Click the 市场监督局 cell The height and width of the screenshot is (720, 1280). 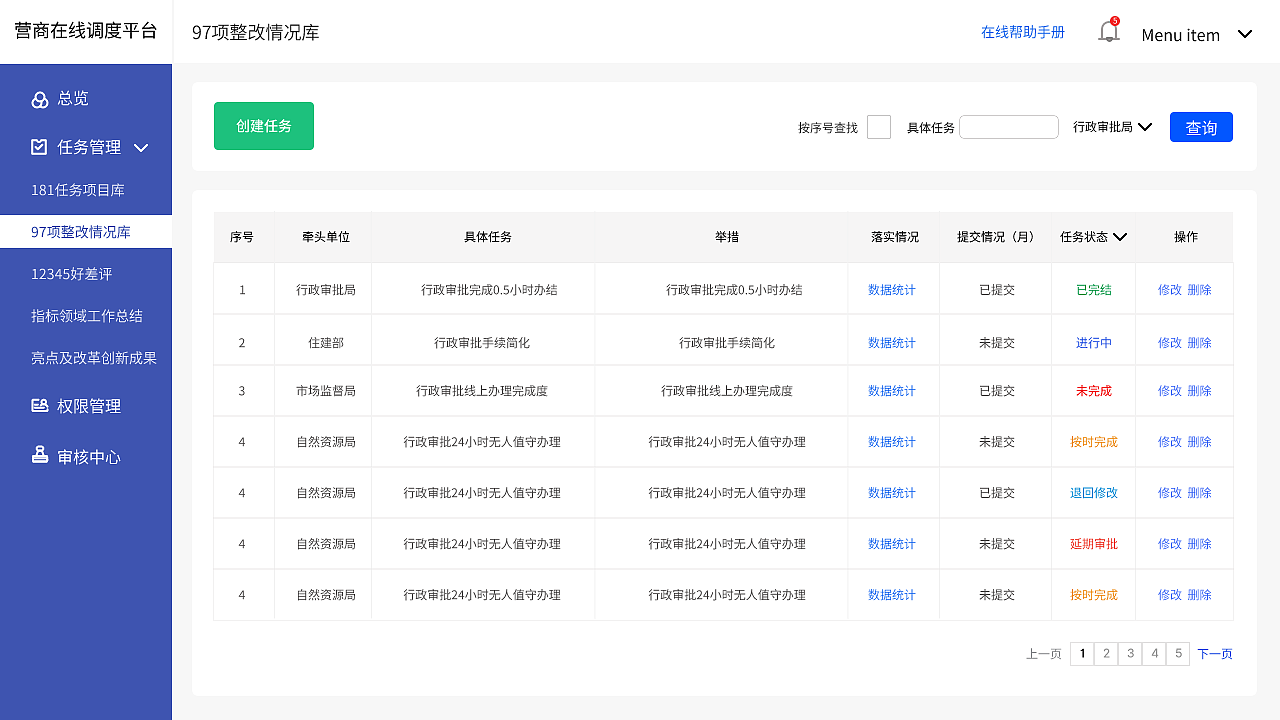tap(326, 391)
